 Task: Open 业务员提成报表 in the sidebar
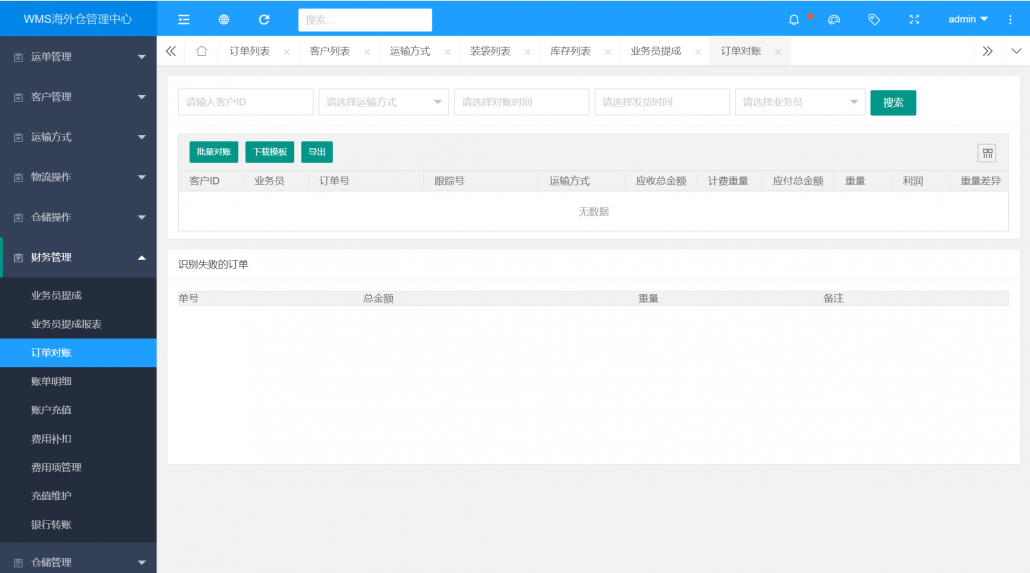[x=78, y=324]
